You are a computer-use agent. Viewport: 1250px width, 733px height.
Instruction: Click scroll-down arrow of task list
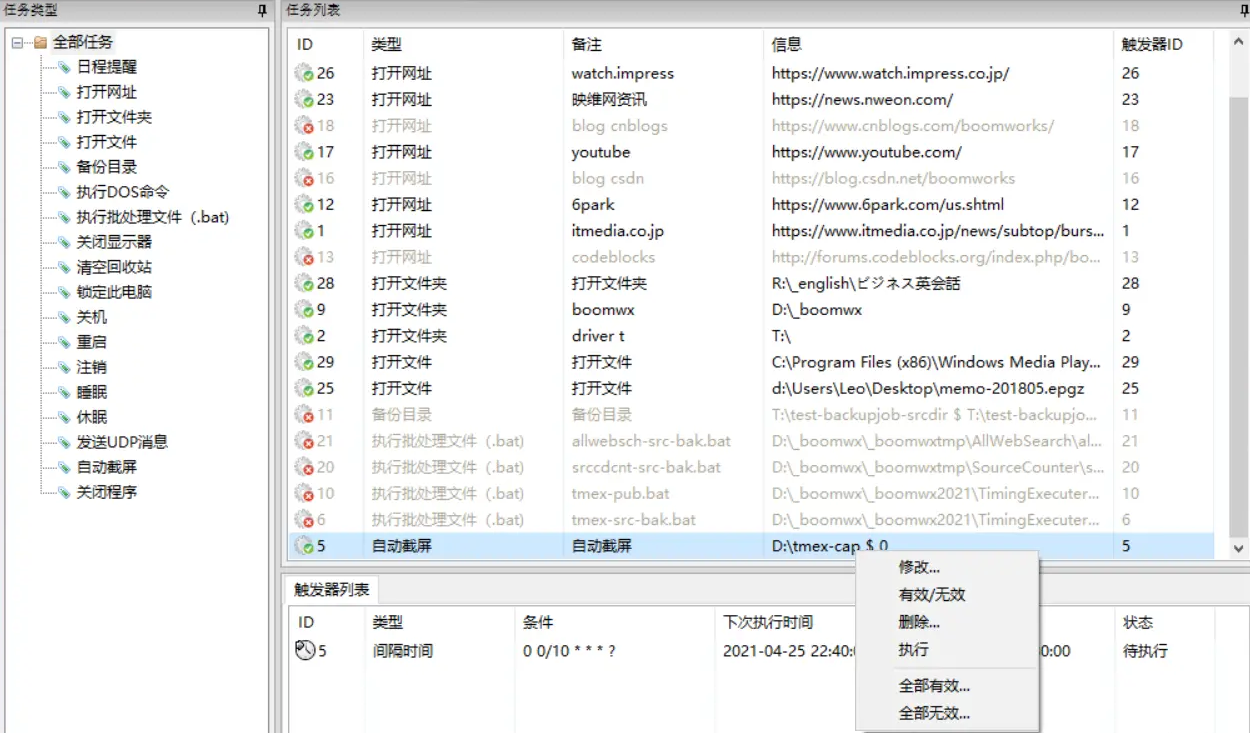tap(1239, 548)
